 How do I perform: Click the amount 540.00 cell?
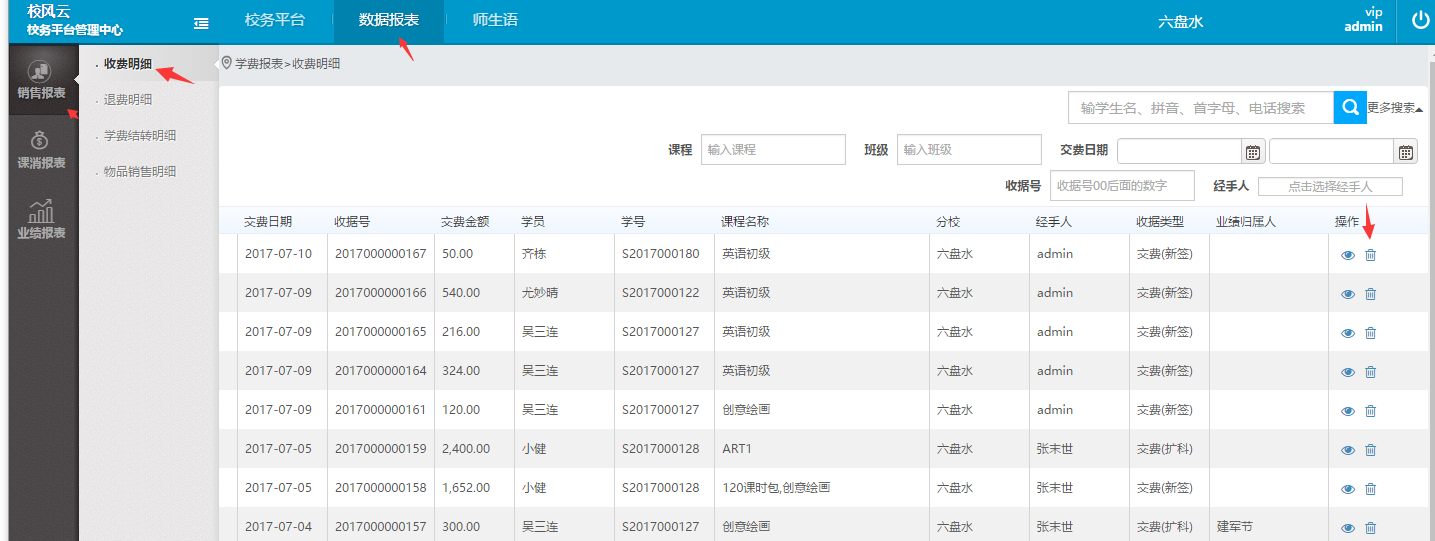461,293
